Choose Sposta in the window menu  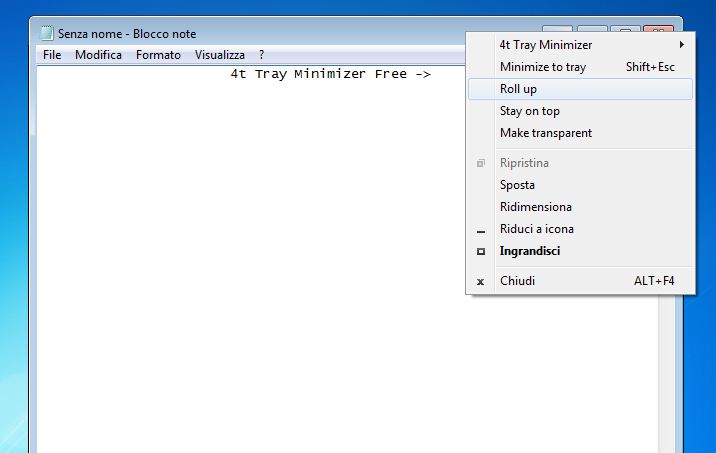tap(580, 184)
